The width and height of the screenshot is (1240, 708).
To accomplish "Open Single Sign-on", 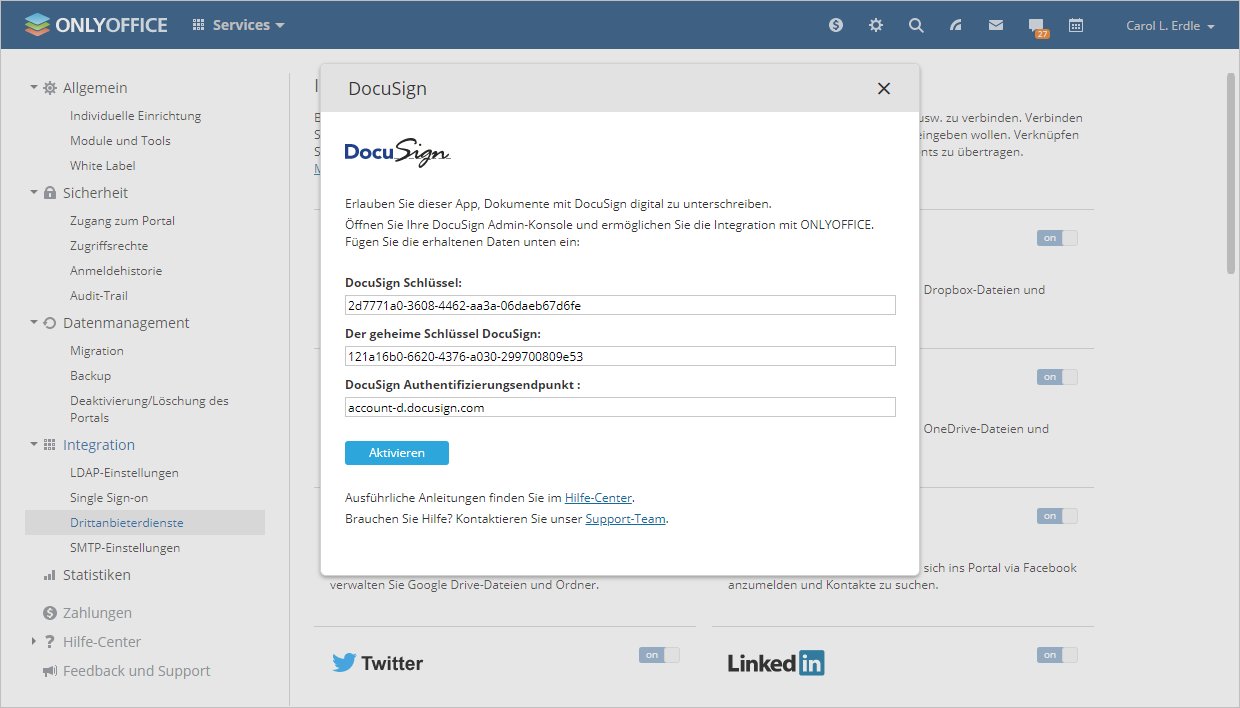I will point(109,498).
